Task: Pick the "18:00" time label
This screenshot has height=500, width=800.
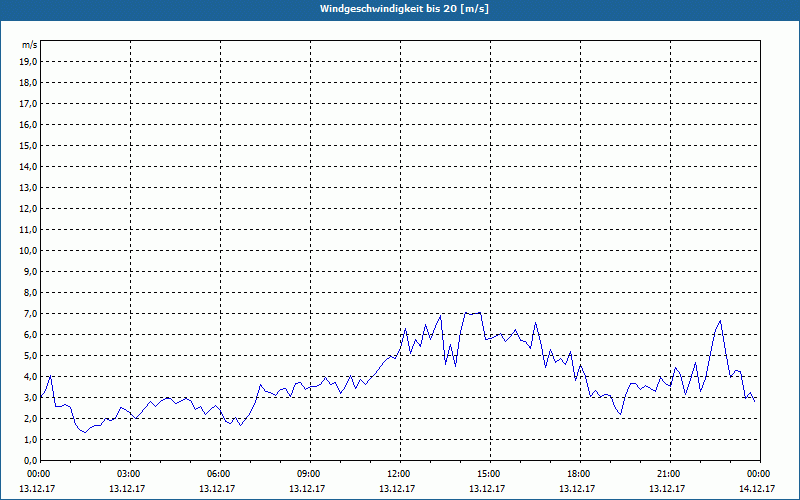Action: click(x=579, y=474)
